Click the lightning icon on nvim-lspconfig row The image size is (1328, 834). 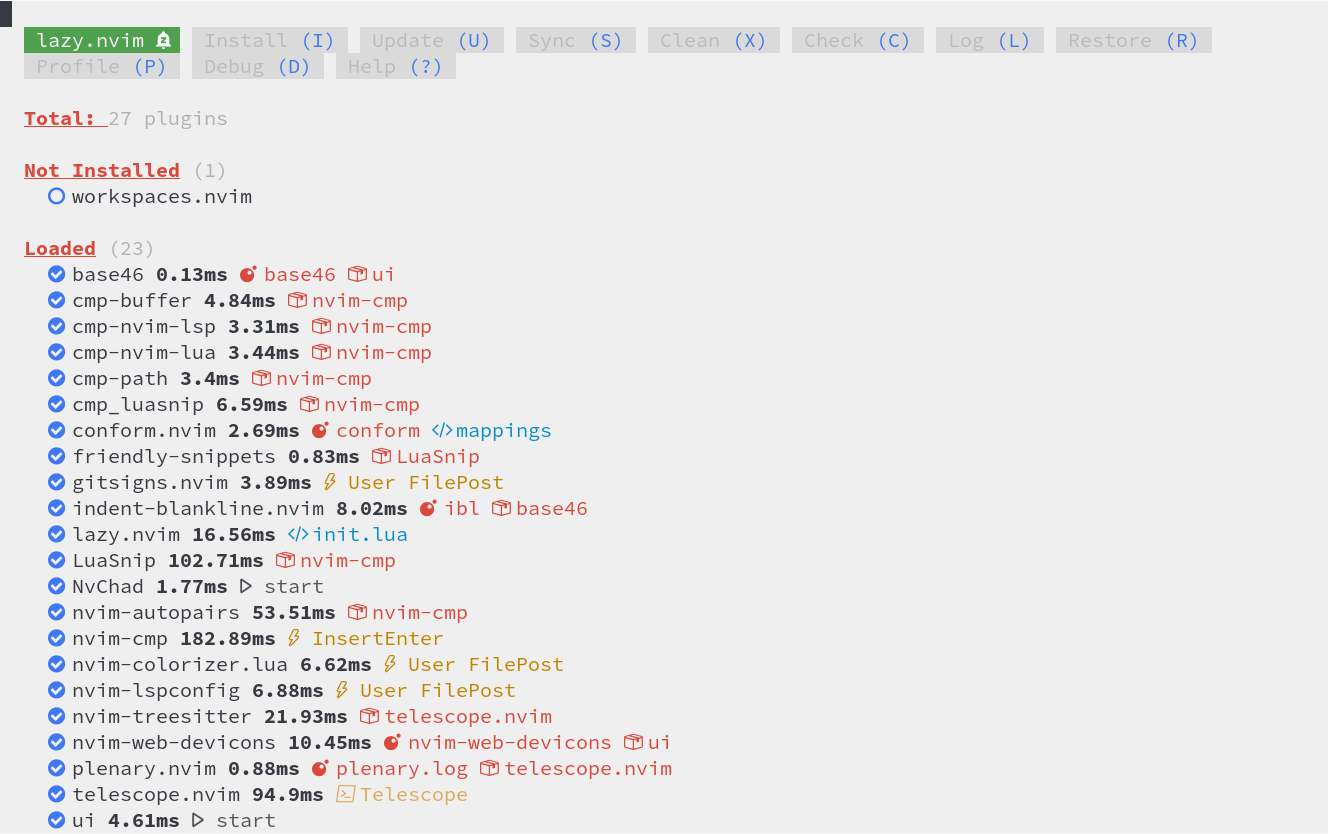pyautogui.click(x=341, y=690)
